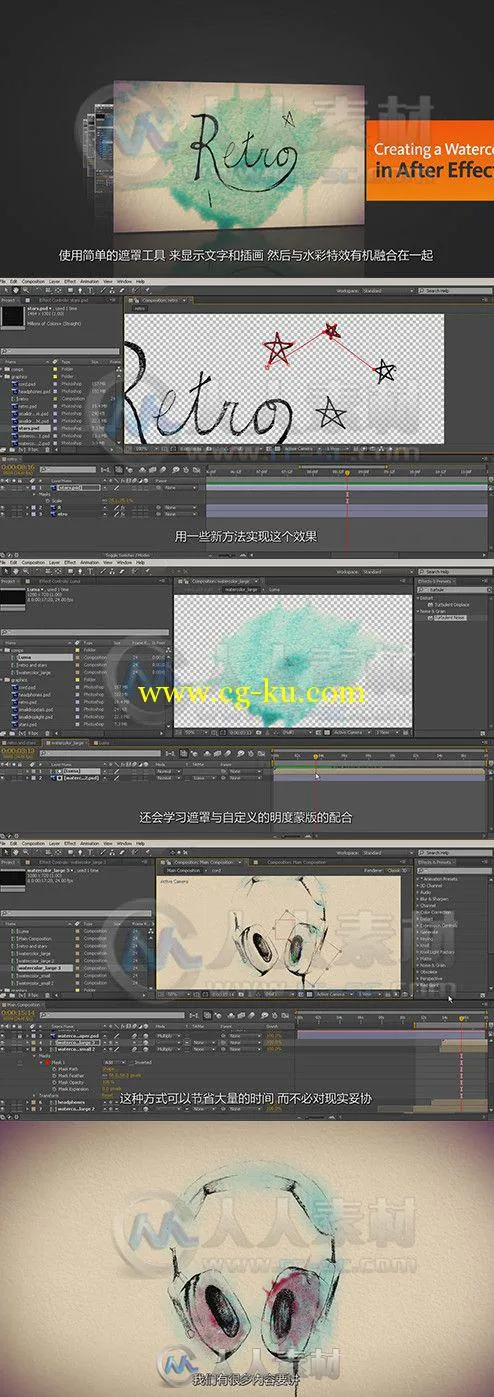Expand Transform group in the headphones timeline
Viewport: 494px width, 1397px height.
[x=34, y=1095]
